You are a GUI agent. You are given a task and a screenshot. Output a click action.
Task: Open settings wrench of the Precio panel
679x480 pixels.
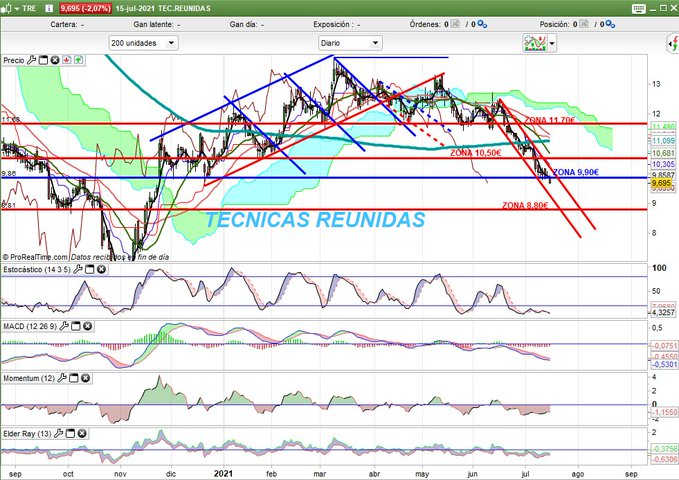coord(31,60)
